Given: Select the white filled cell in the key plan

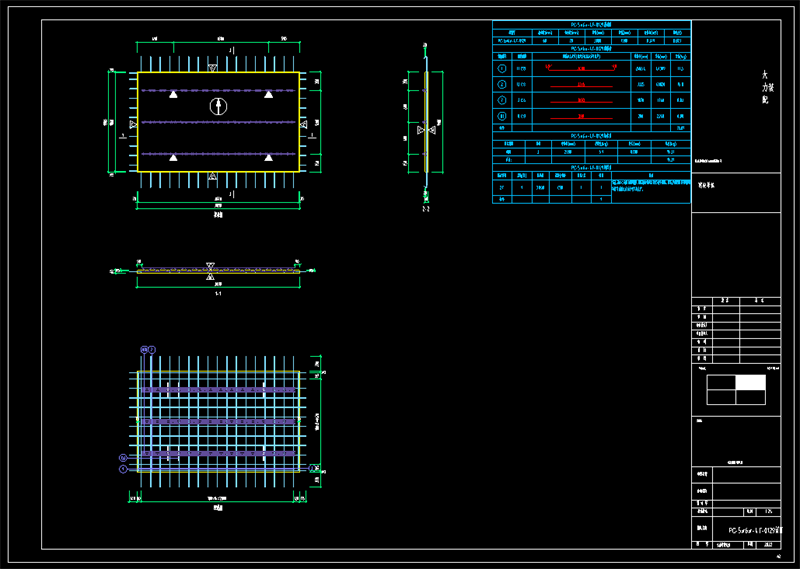Looking at the screenshot, I should (751, 382).
